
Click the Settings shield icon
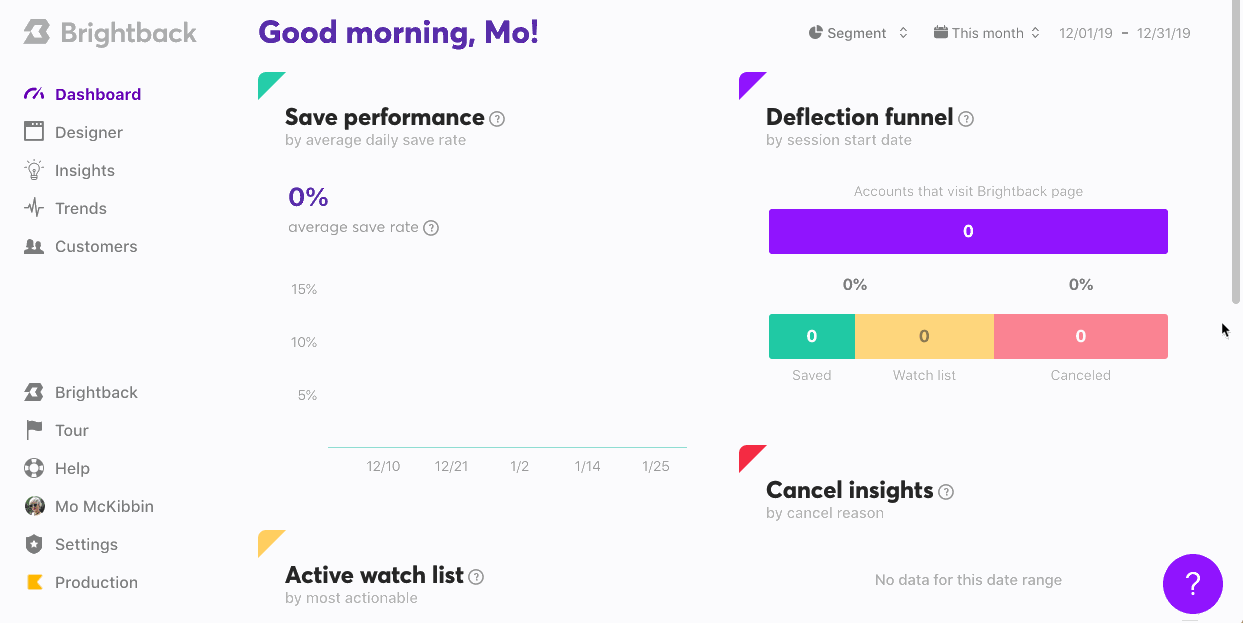point(34,544)
